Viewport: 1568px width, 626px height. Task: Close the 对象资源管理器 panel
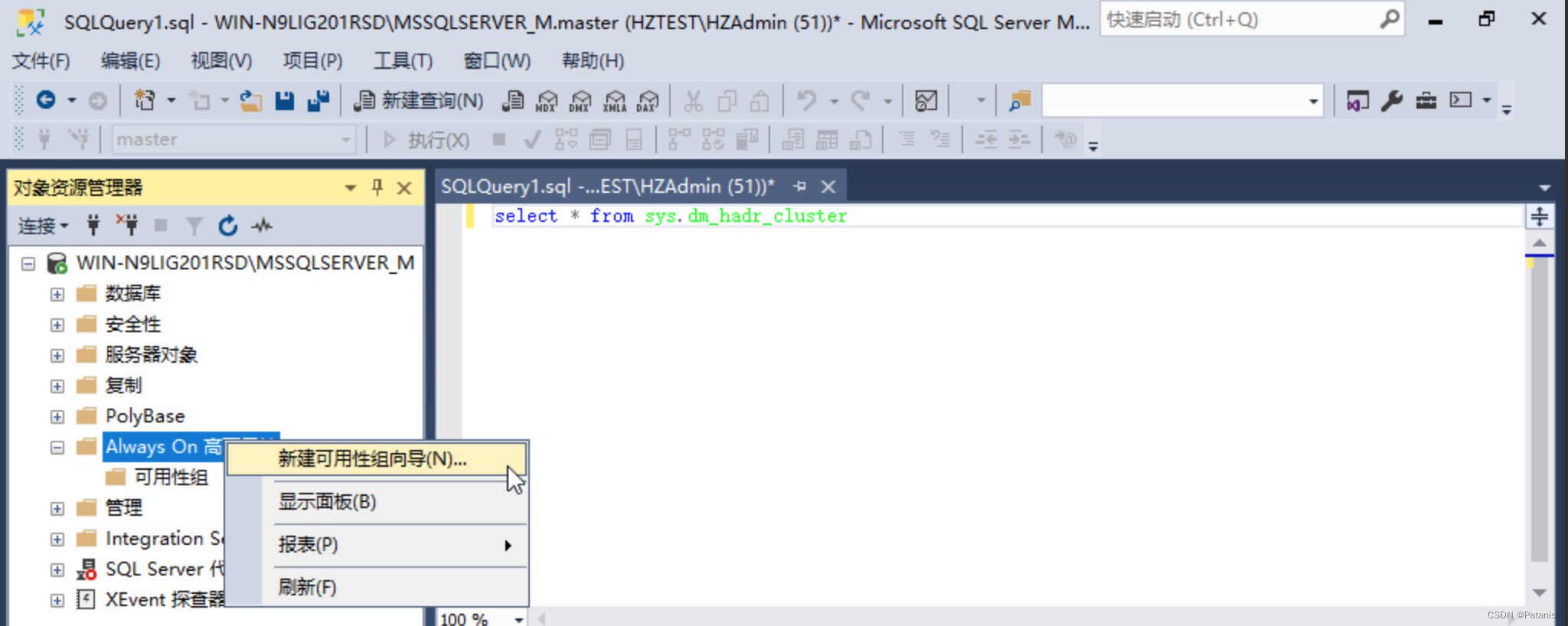404,188
